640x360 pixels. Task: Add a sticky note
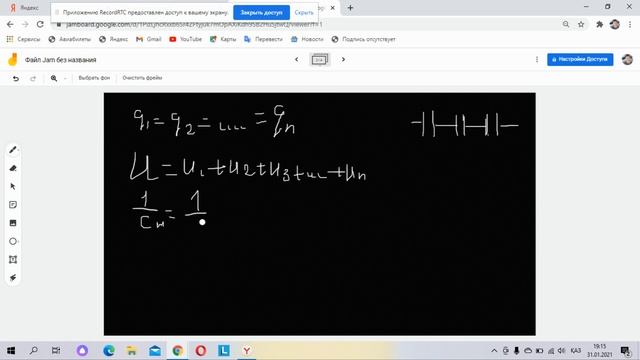13,204
